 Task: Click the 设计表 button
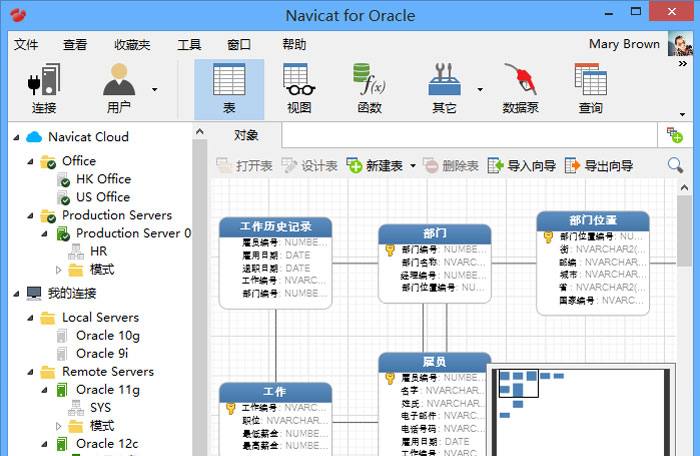click(309, 166)
